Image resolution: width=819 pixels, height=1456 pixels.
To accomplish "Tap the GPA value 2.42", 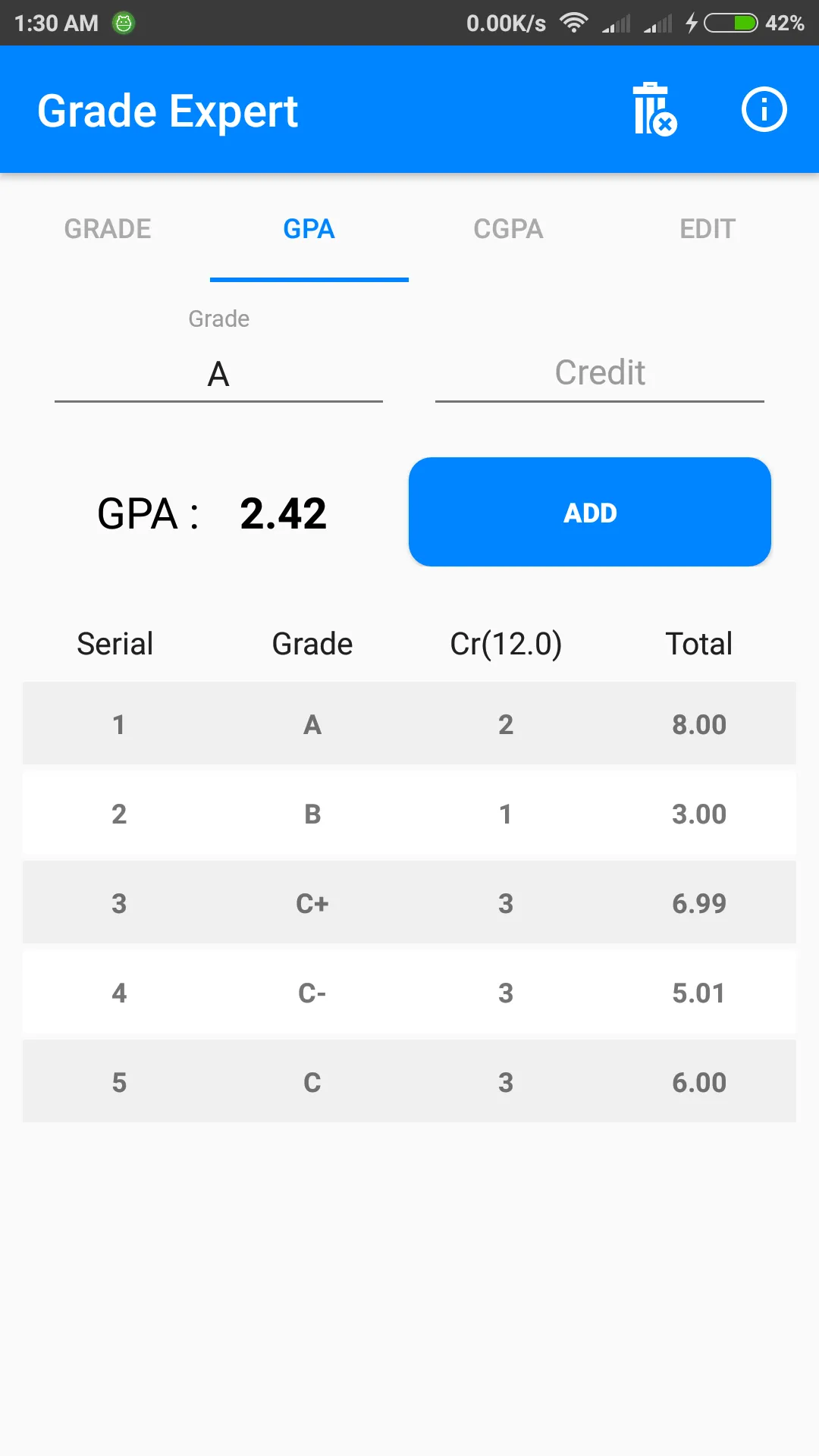I will [x=283, y=513].
